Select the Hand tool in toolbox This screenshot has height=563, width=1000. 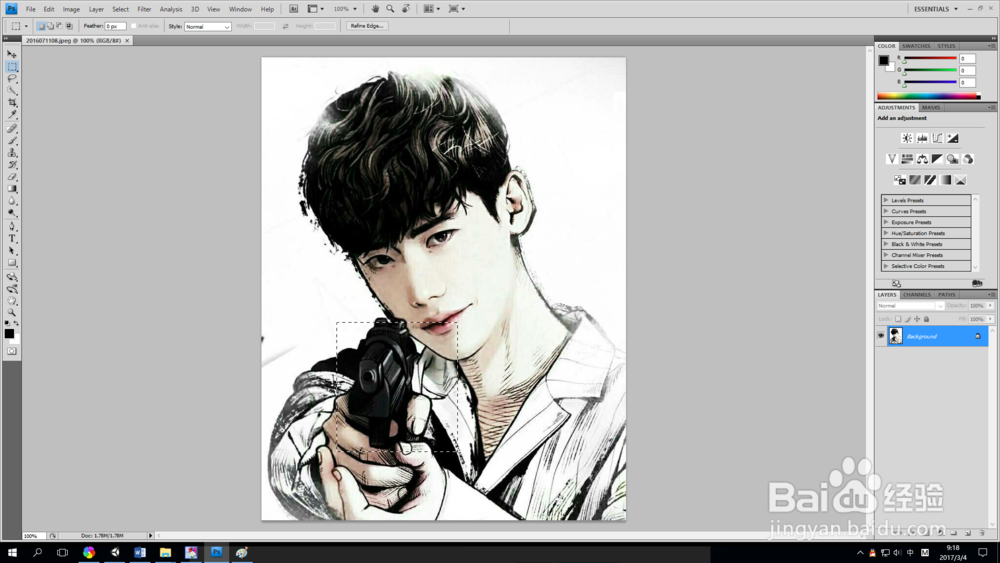coord(11,302)
